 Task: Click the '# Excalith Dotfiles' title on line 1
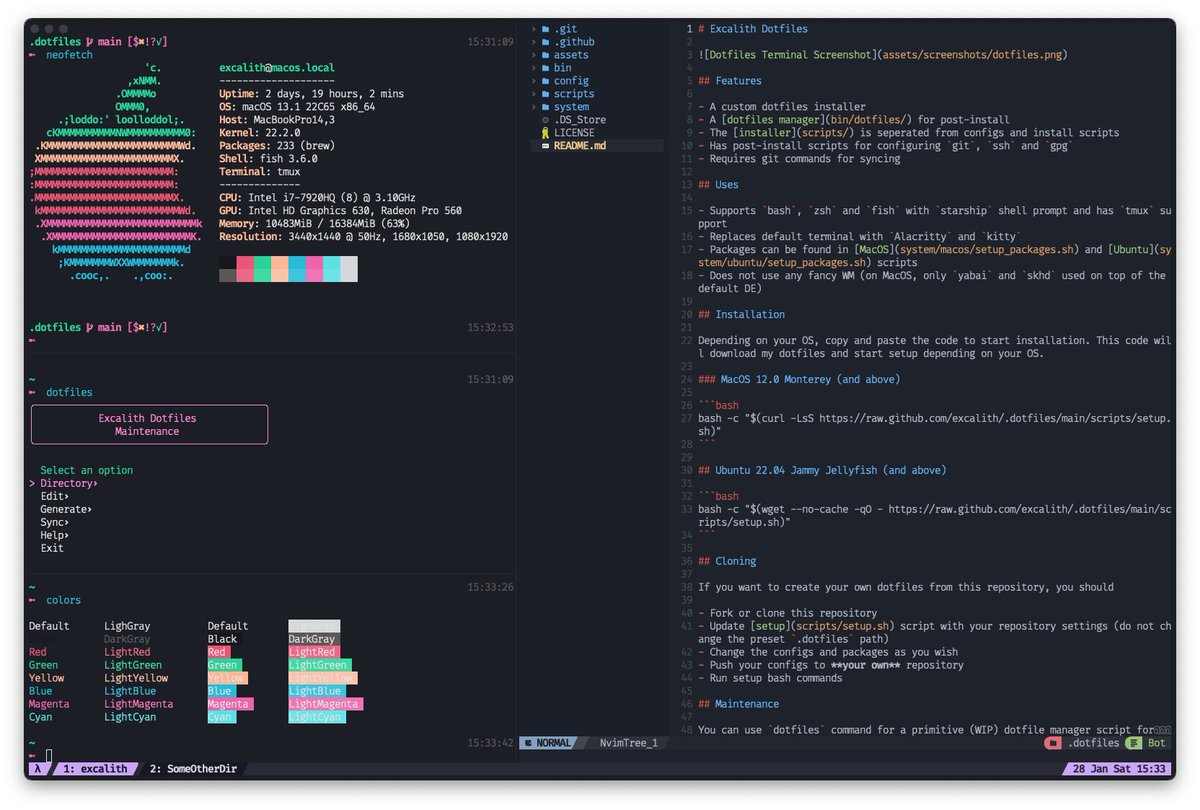pos(753,29)
